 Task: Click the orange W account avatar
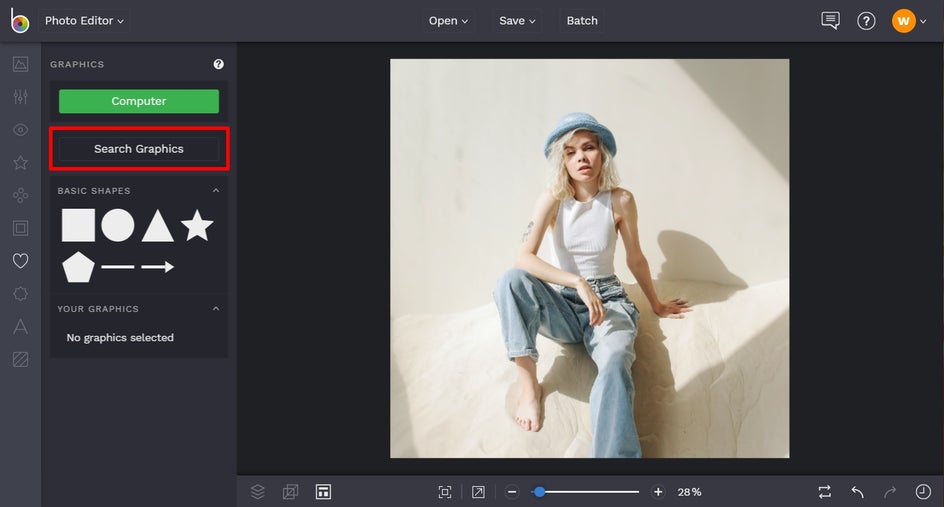903,21
